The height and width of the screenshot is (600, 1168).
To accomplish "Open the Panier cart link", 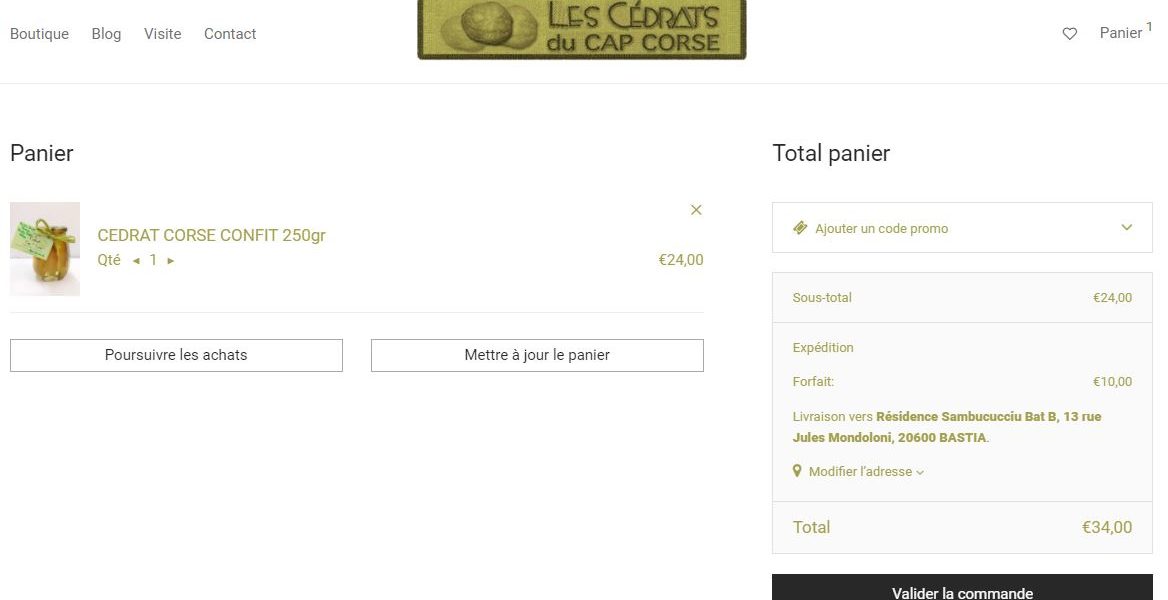I will [x=1121, y=33].
